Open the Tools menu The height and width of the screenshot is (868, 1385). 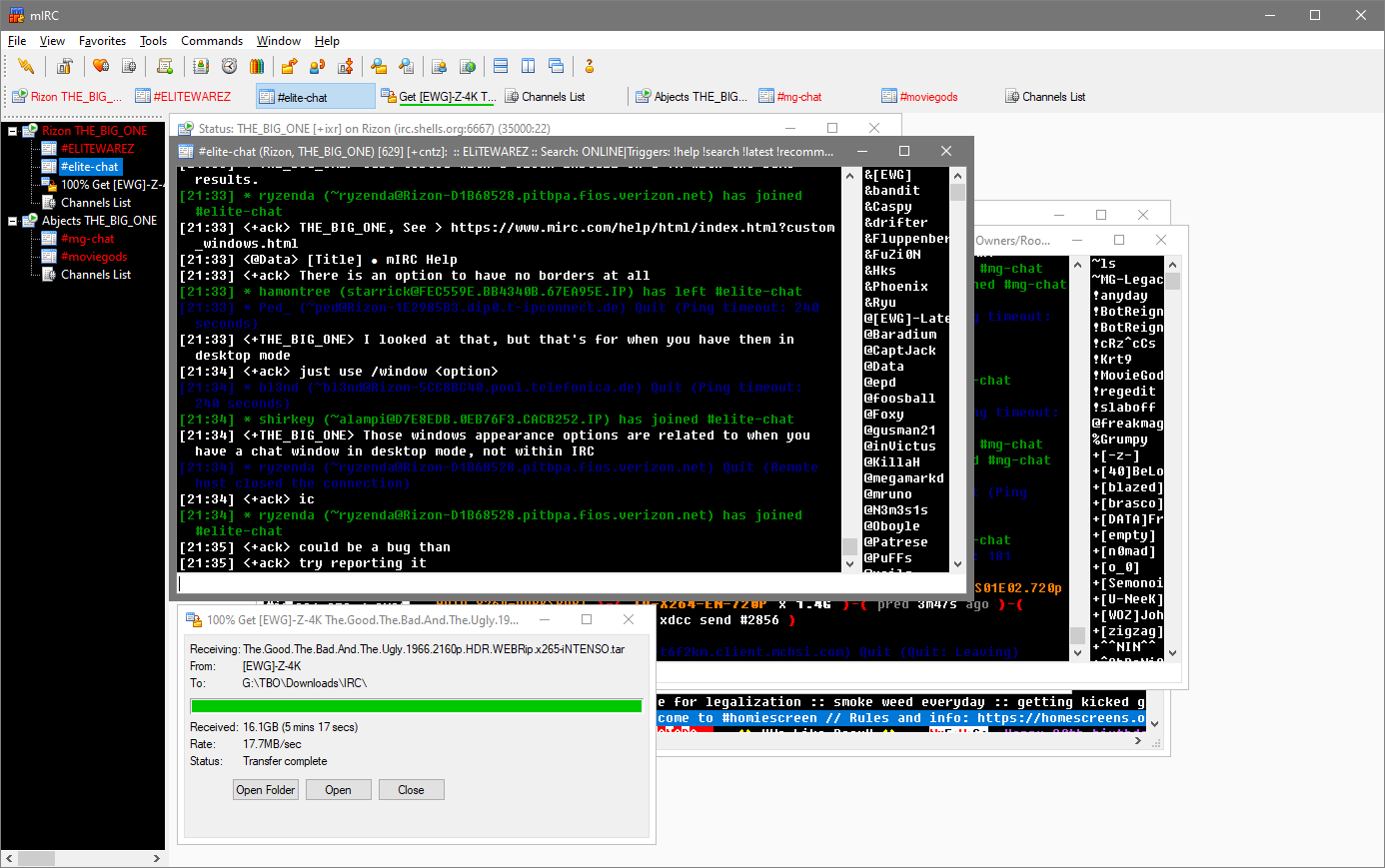pos(153,41)
